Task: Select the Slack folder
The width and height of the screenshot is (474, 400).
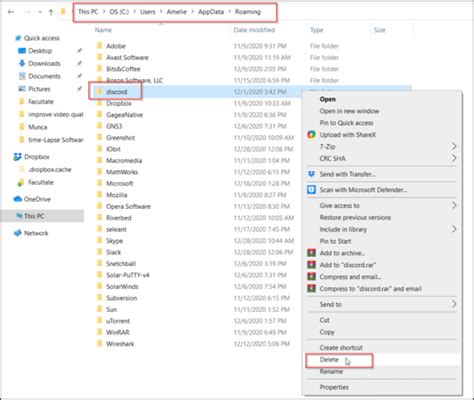Action: click(x=113, y=252)
